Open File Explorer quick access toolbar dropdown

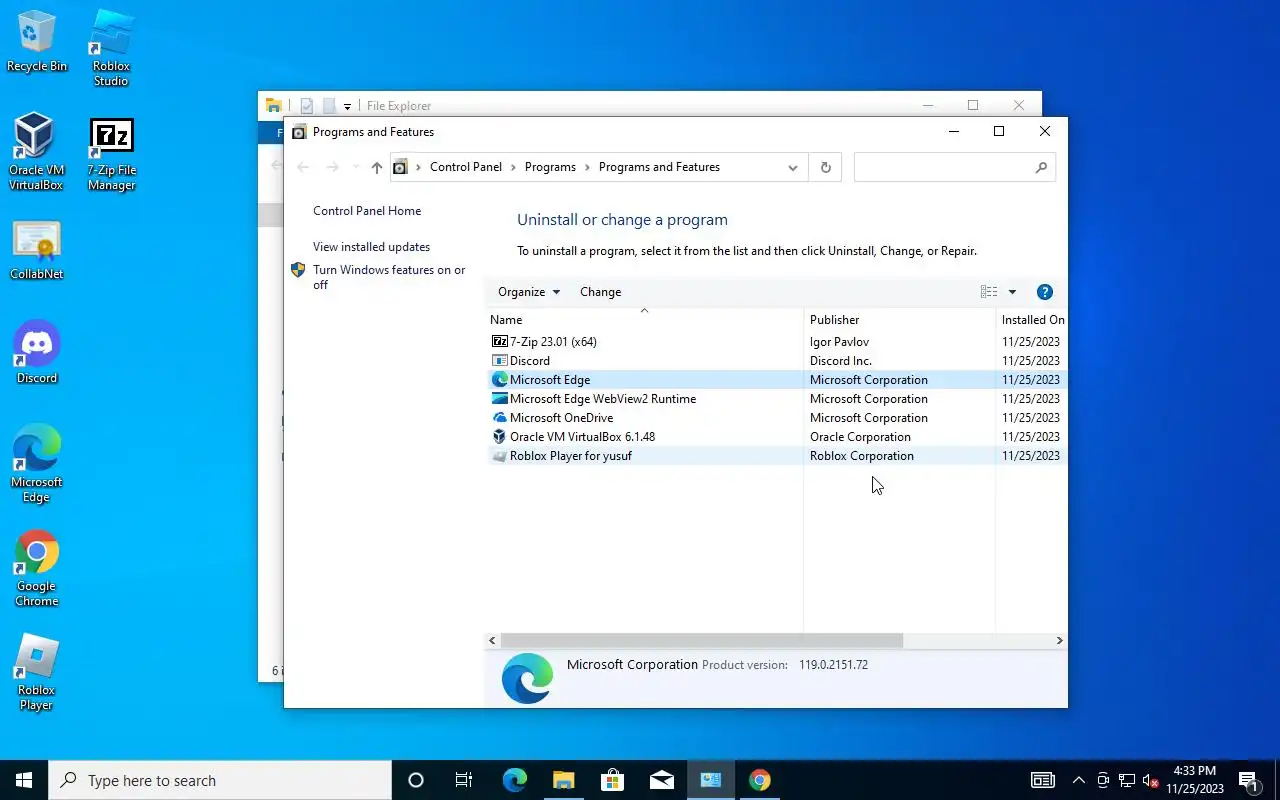(347, 106)
